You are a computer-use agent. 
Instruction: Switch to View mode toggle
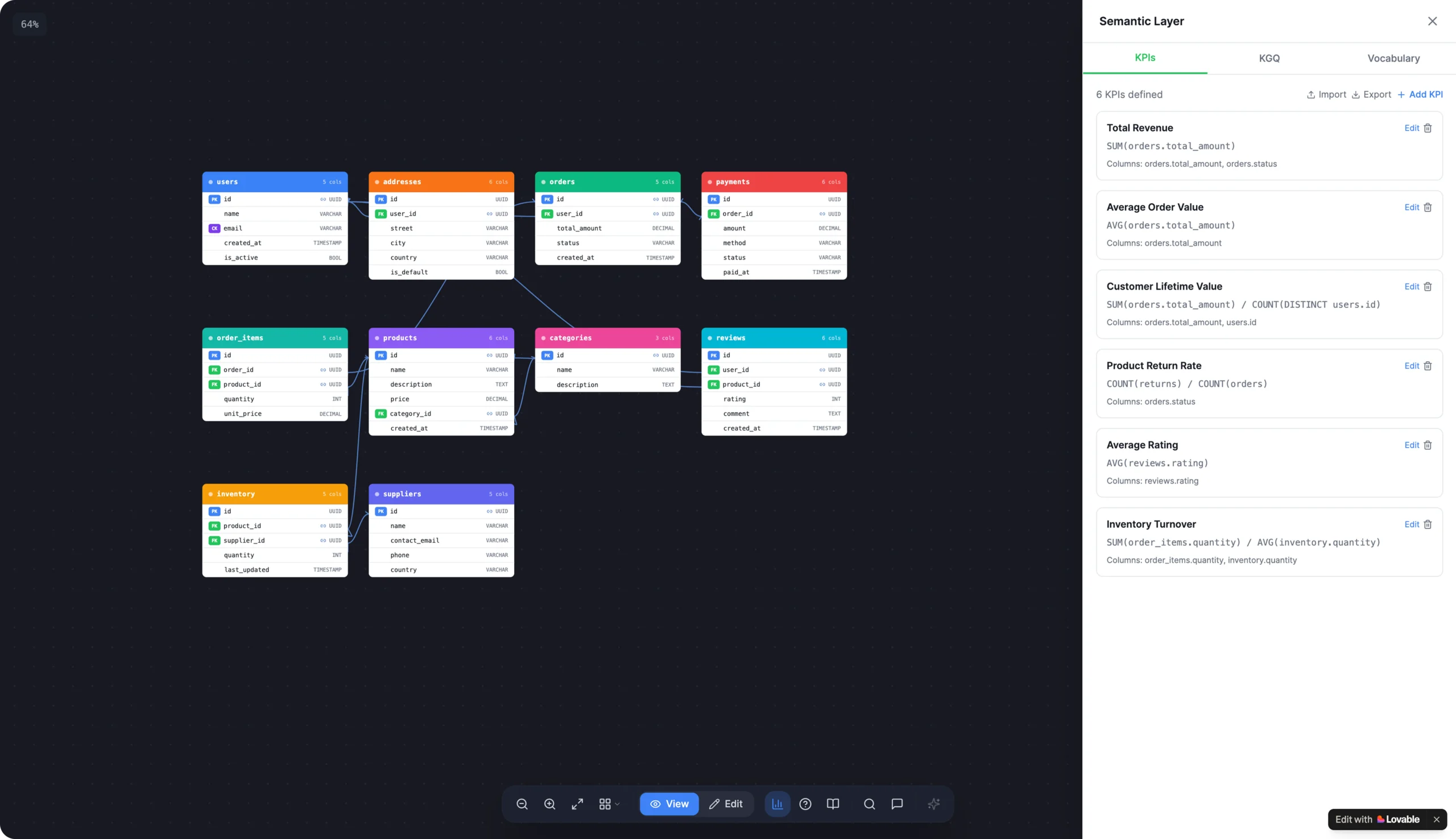pyautogui.click(x=669, y=804)
